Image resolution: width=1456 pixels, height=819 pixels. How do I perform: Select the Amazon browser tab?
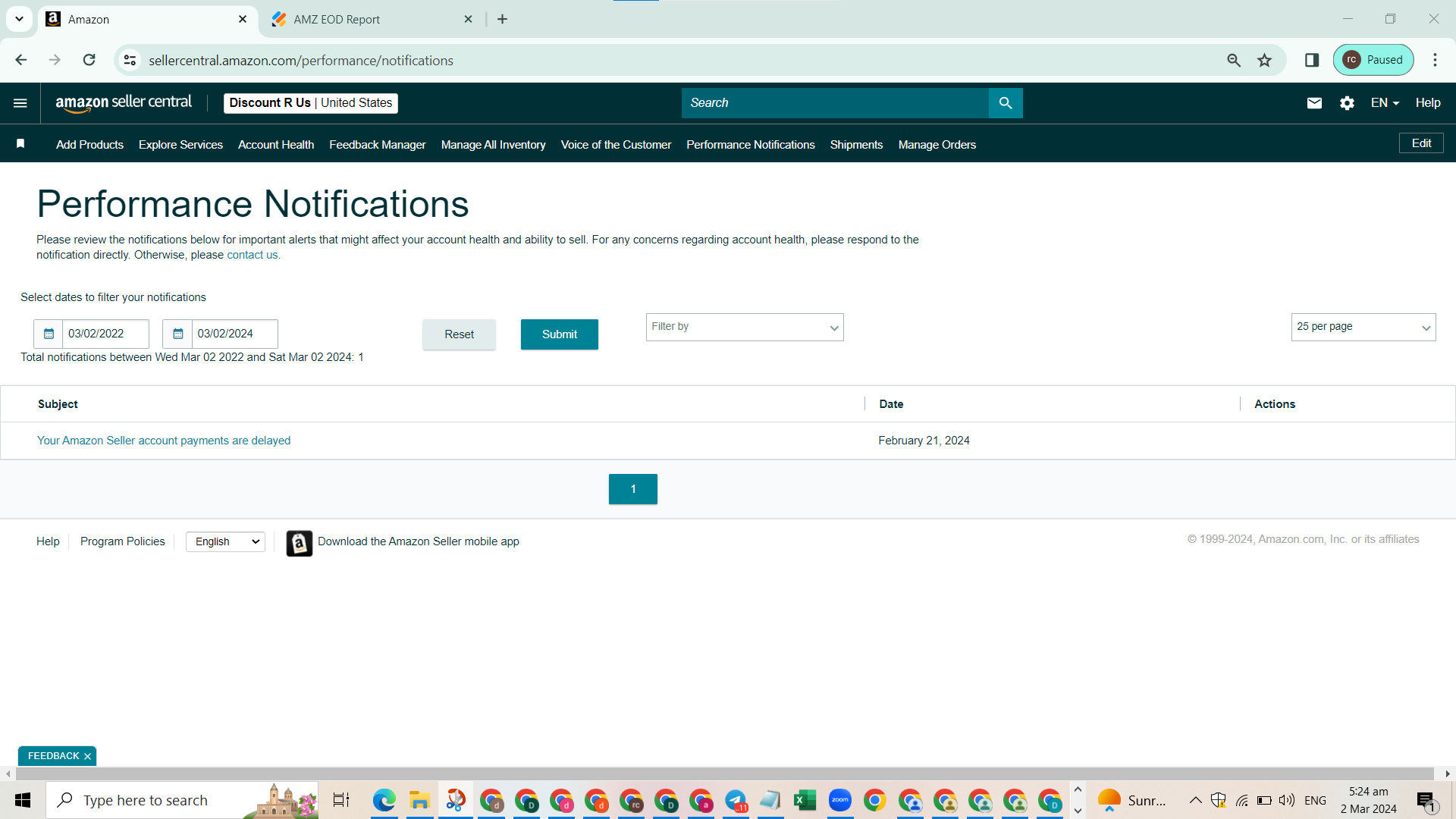[147, 20]
